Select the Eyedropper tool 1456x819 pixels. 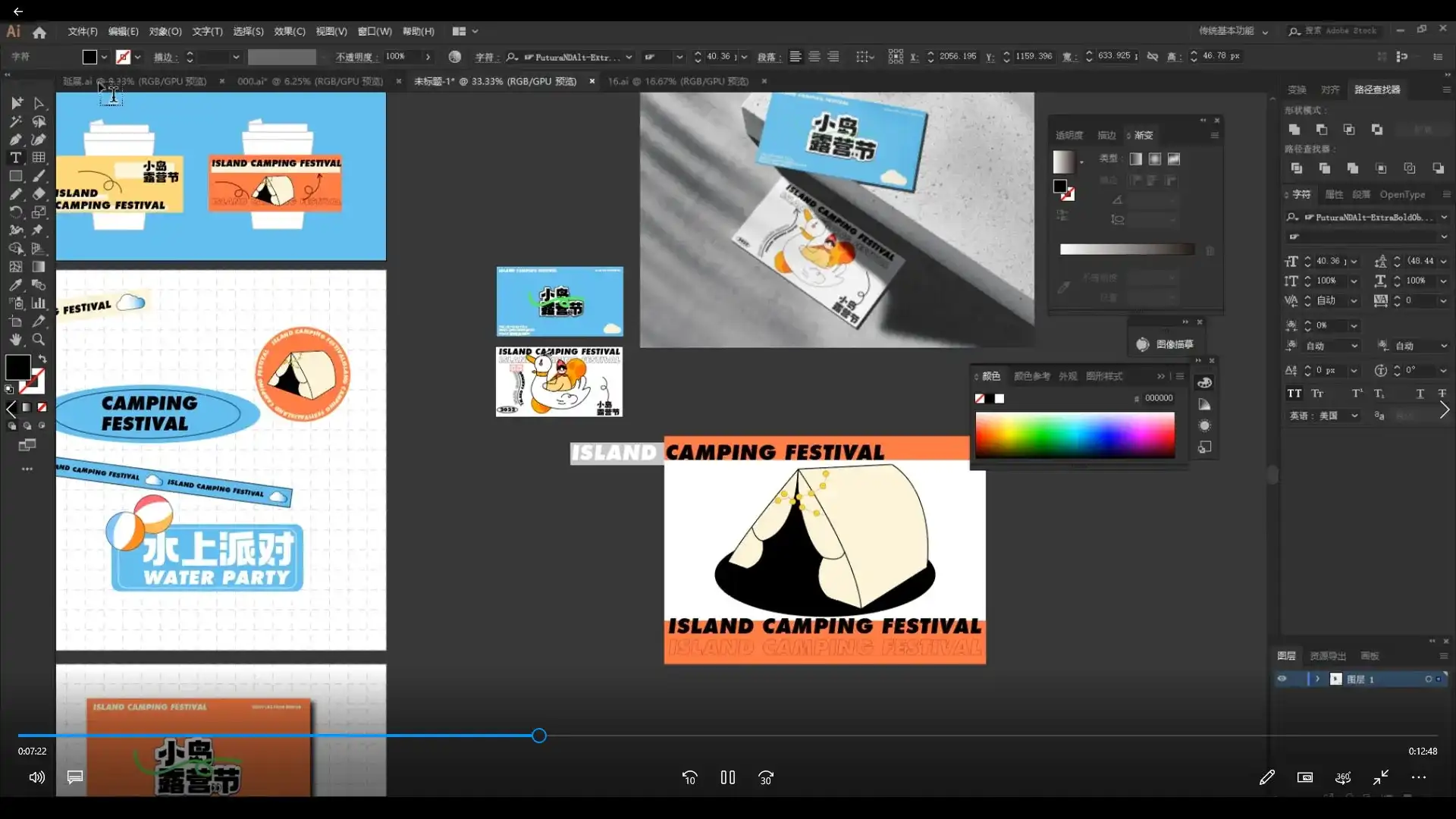(15, 285)
